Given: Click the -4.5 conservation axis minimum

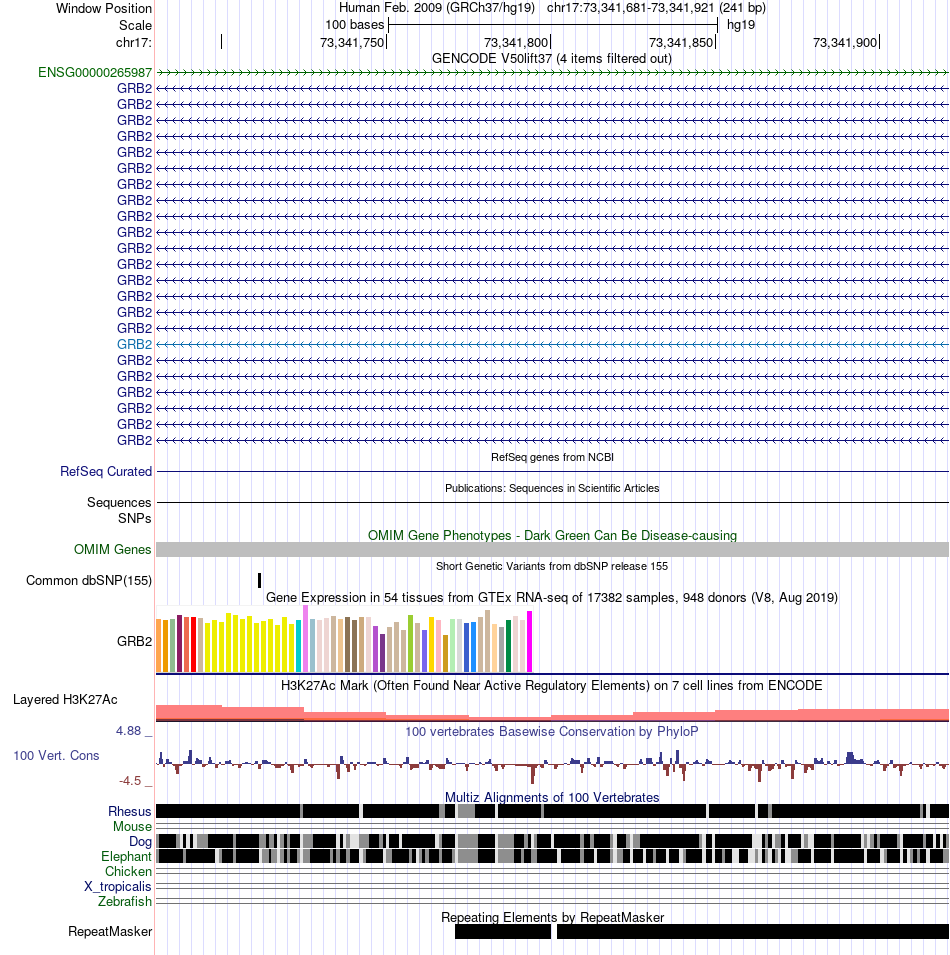Looking at the screenshot, I should pyautogui.click(x=130, y=781).
